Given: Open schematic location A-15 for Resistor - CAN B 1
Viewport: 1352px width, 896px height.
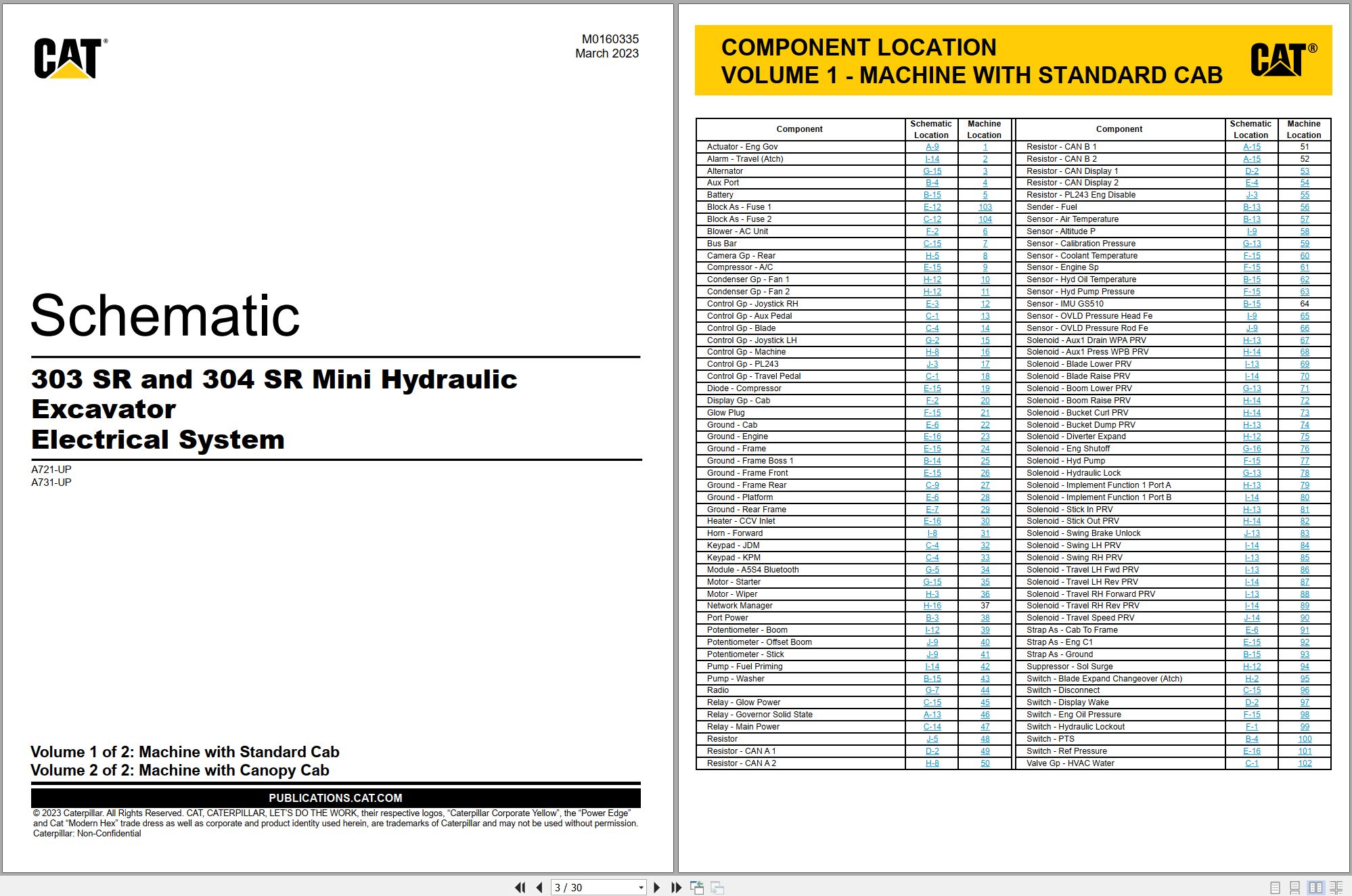Looking at the screenshot, I should tap(1252, 147).
